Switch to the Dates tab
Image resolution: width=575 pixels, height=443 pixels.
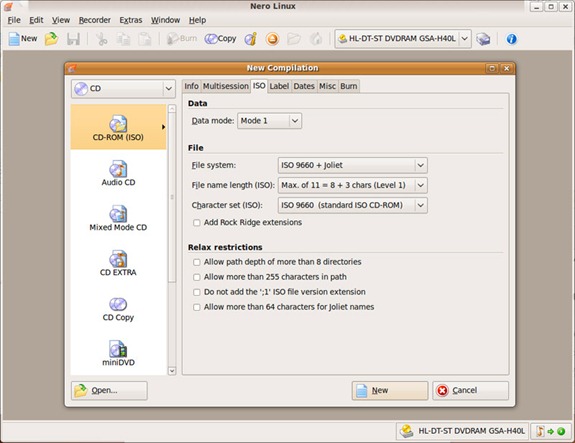[304, 86]
